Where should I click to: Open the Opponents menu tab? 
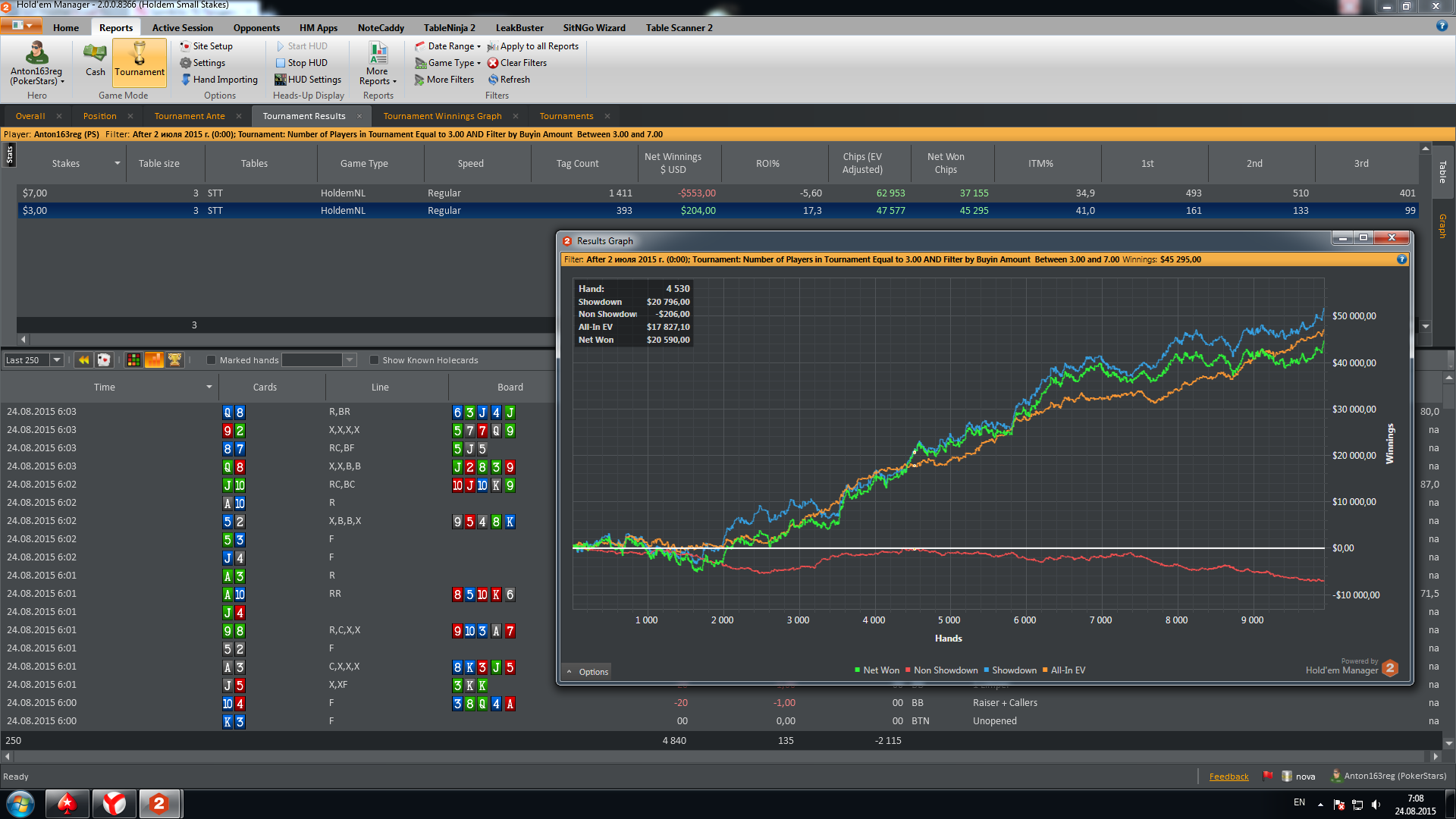point(256,28)
